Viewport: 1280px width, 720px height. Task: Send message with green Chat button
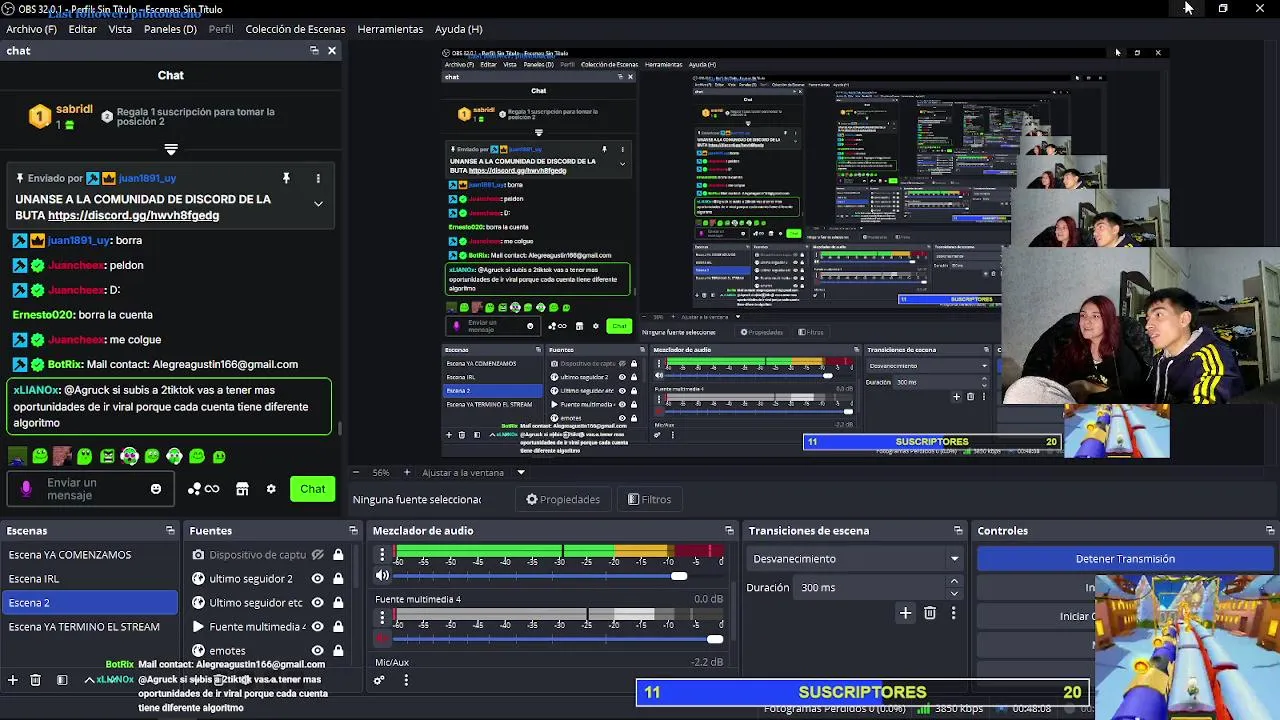coord(313,489)
